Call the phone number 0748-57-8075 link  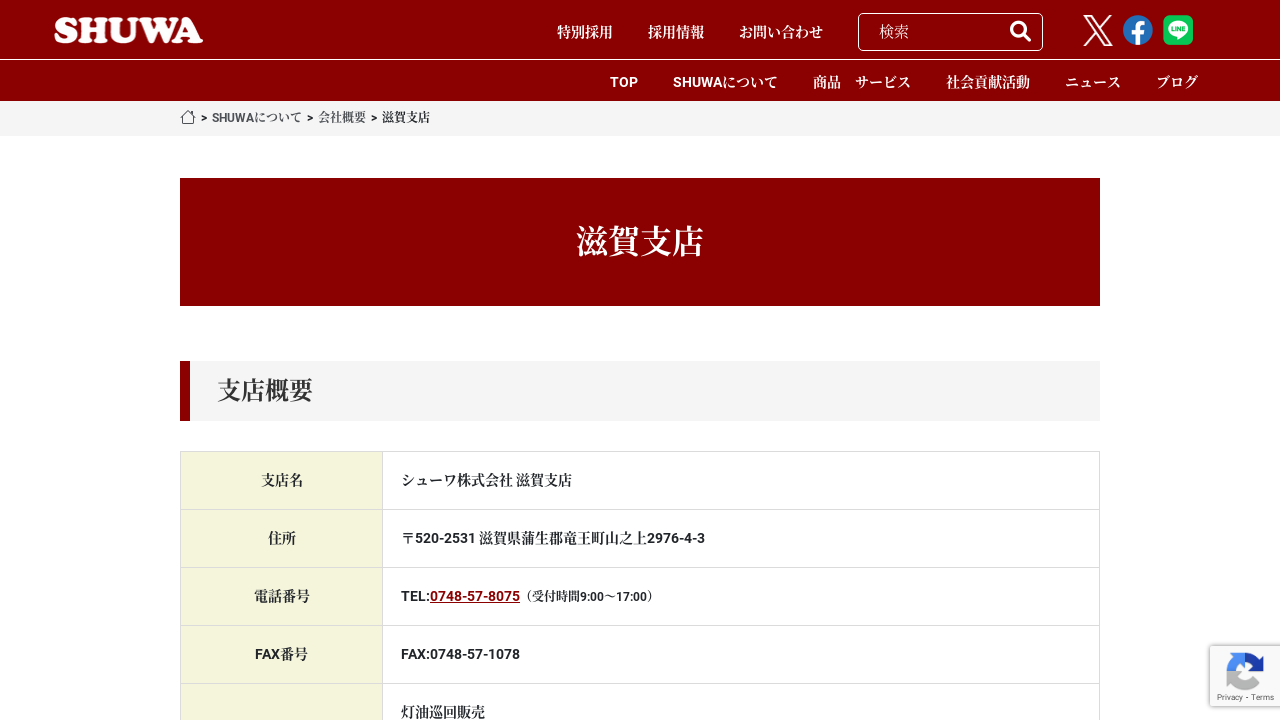point(474,596)
